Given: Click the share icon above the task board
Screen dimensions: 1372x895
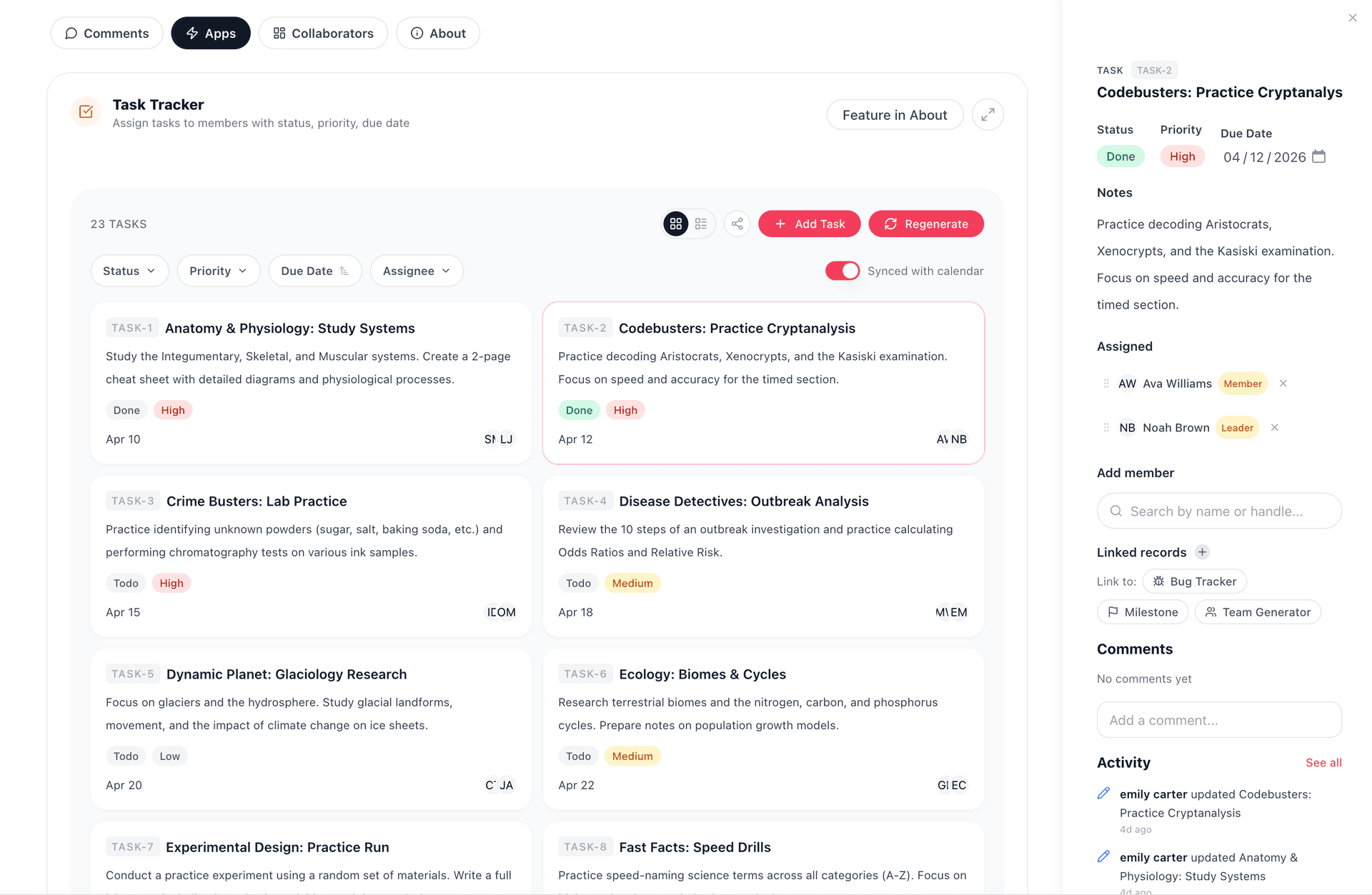Looking at the screenshot, I should 737,224.
